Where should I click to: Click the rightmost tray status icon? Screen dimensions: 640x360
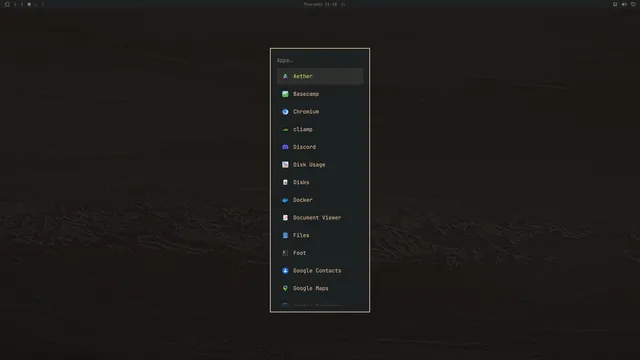[x=633, y=4]
